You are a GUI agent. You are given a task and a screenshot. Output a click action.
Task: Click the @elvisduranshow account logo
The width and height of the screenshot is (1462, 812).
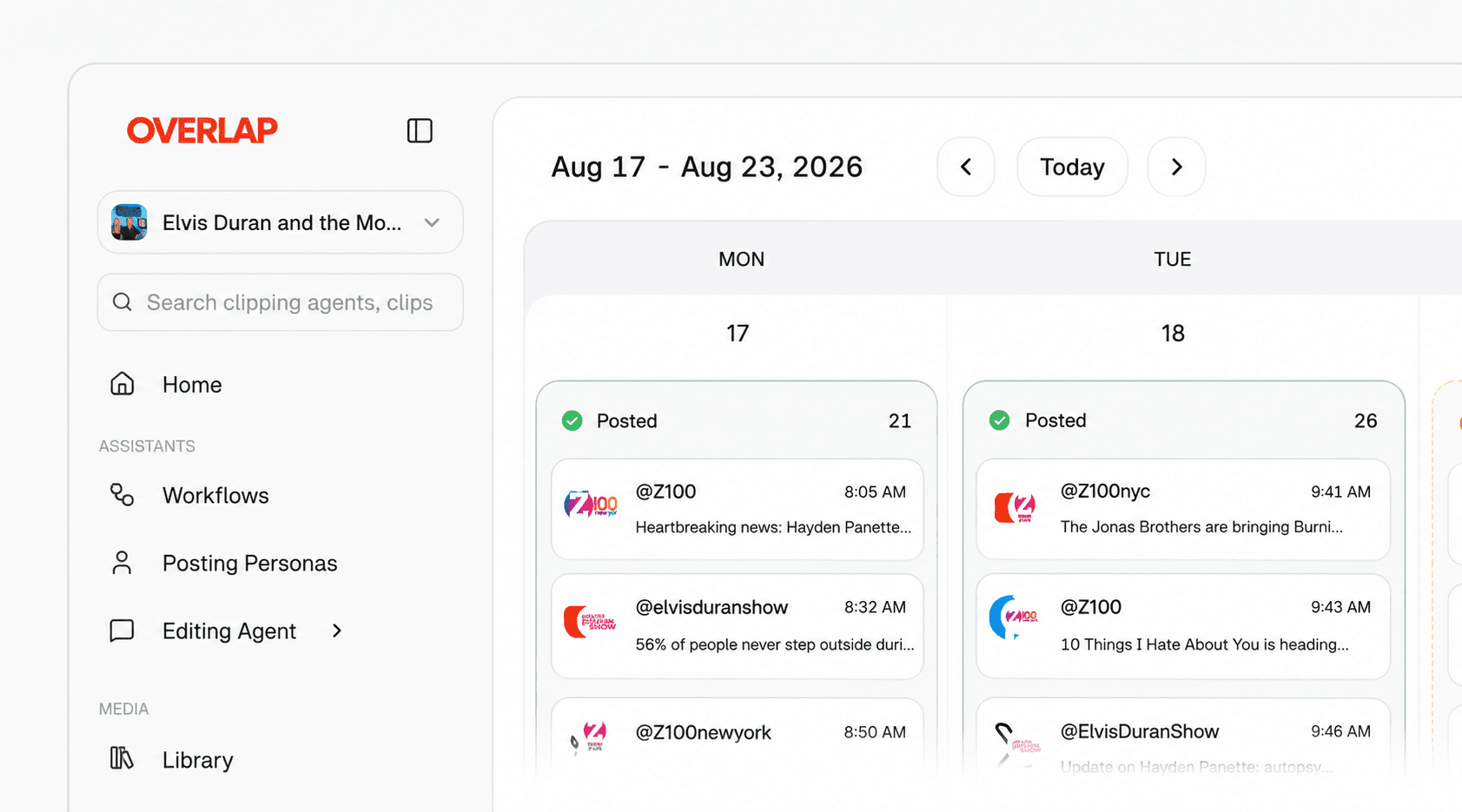coord(590,622)
